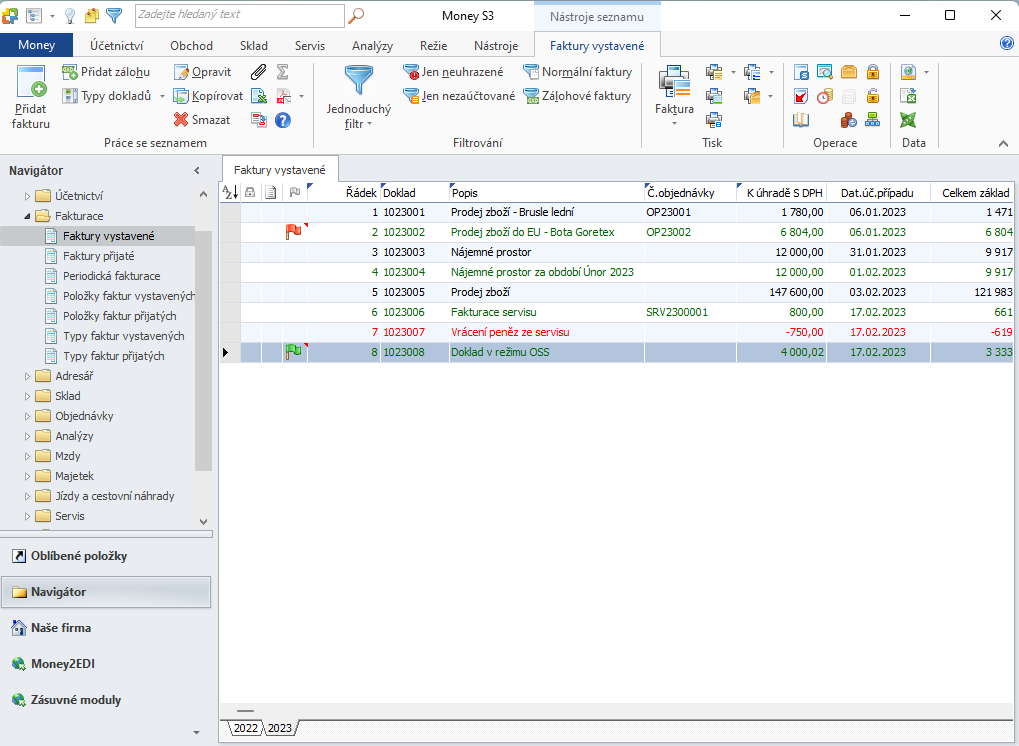The image size is (1019, 746).
Task: Click the sigma summation icon
Action: [283, 71]
